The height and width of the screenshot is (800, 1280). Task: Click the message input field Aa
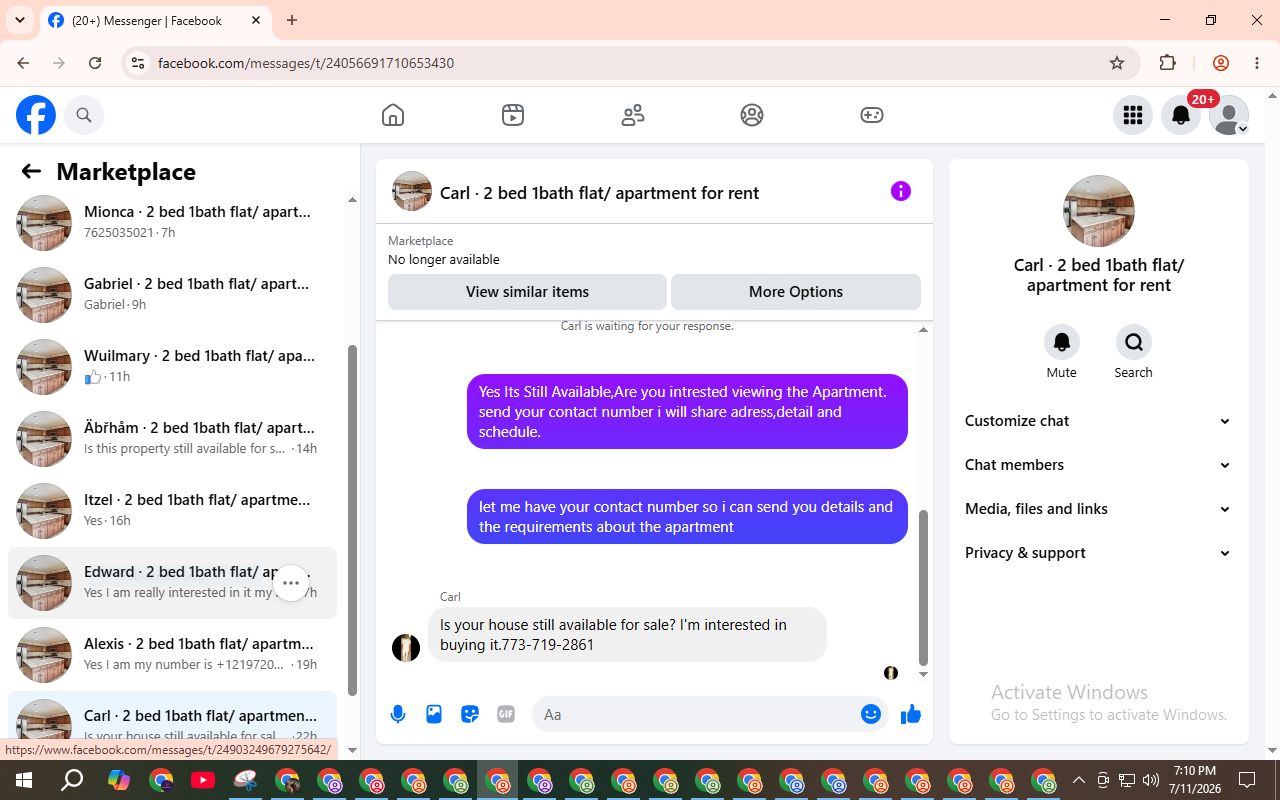(x=695, y=714)
